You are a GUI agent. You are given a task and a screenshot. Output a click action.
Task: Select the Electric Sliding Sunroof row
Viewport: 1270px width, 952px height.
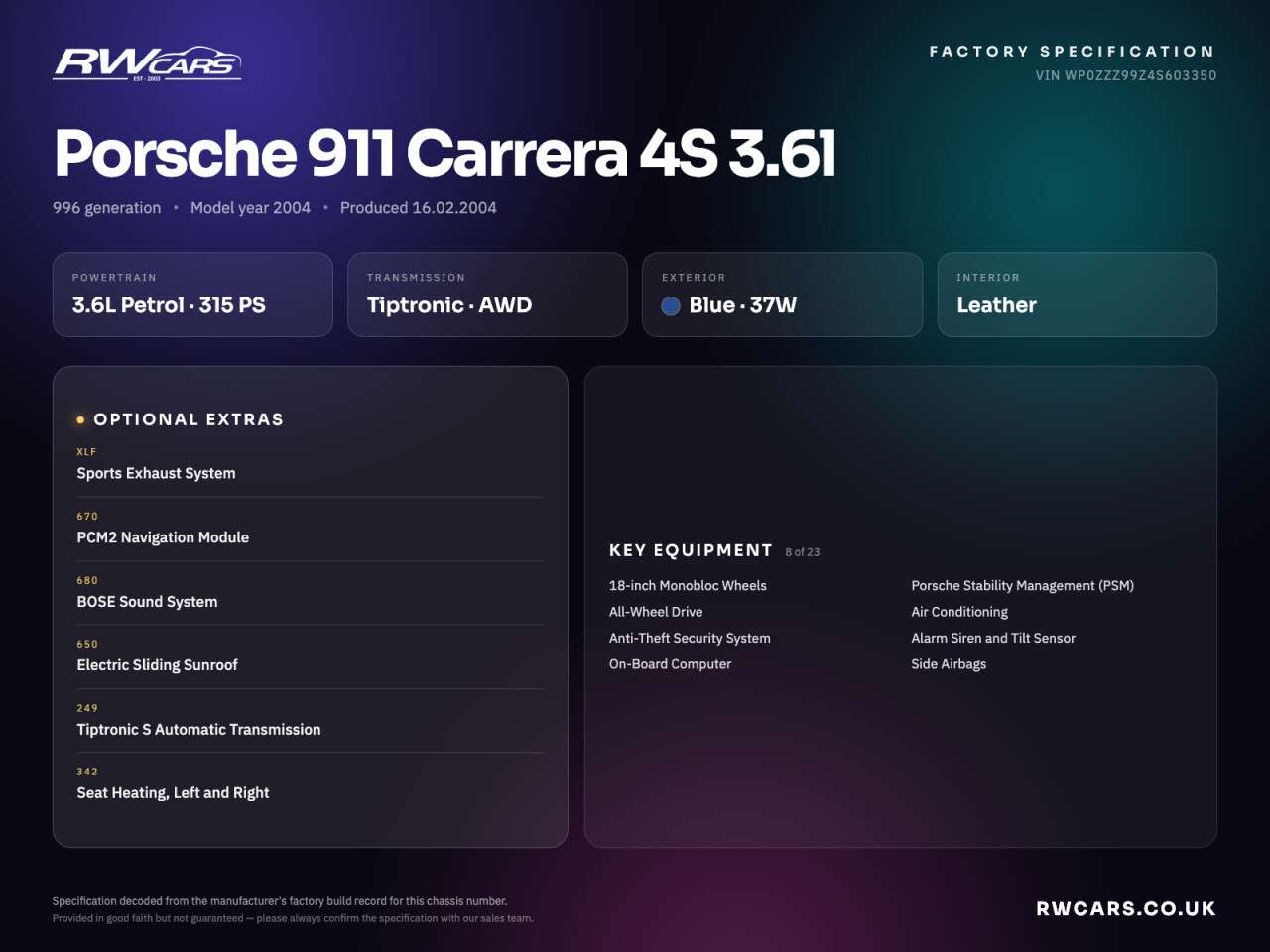click(310, 656)
